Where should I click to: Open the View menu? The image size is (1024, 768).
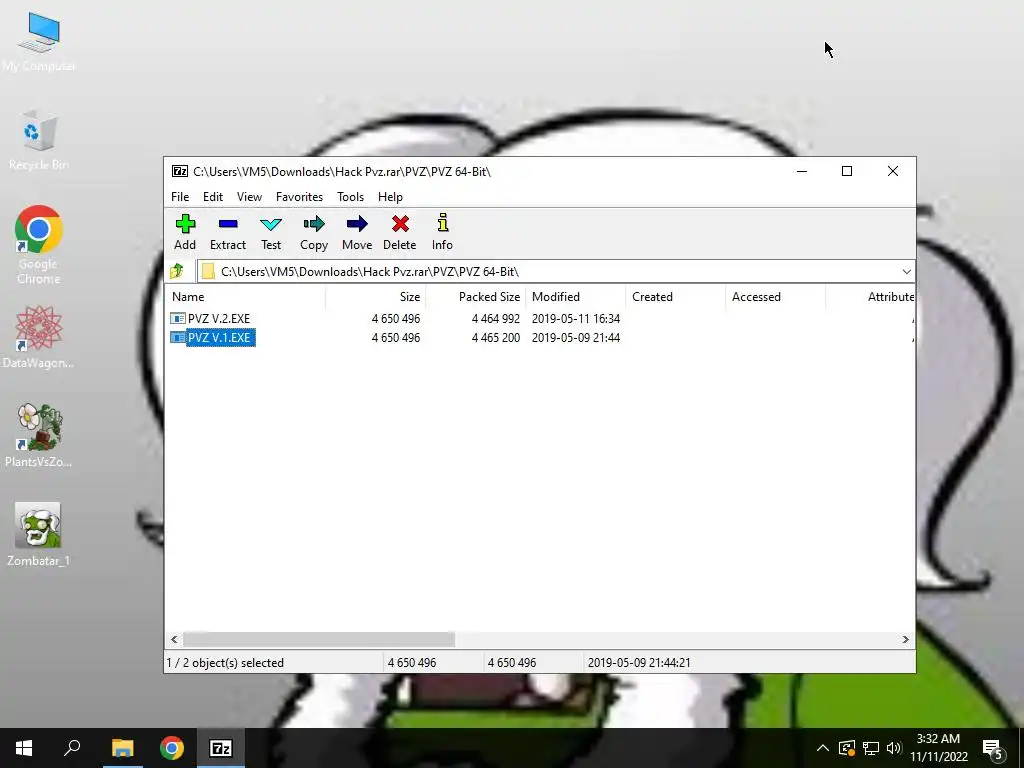[249, 197]
